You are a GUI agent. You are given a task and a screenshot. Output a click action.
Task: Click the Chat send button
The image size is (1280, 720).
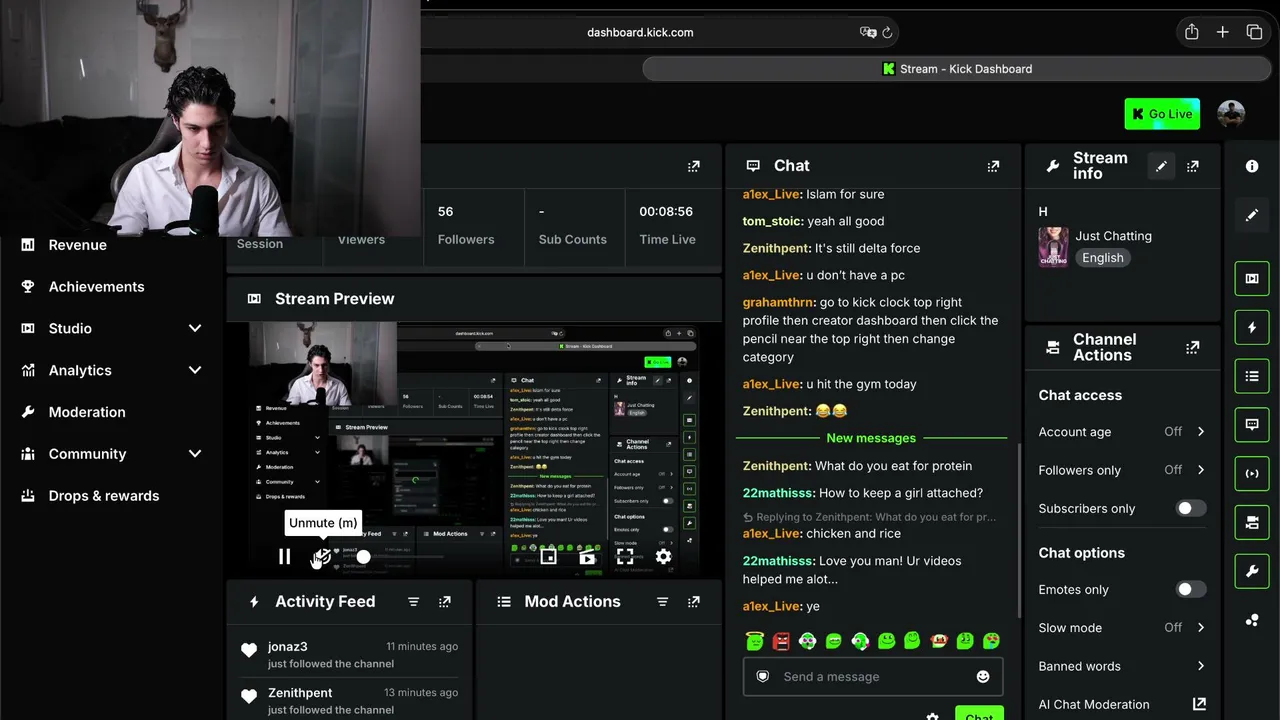pyautogui.click(x=979, y=714)
